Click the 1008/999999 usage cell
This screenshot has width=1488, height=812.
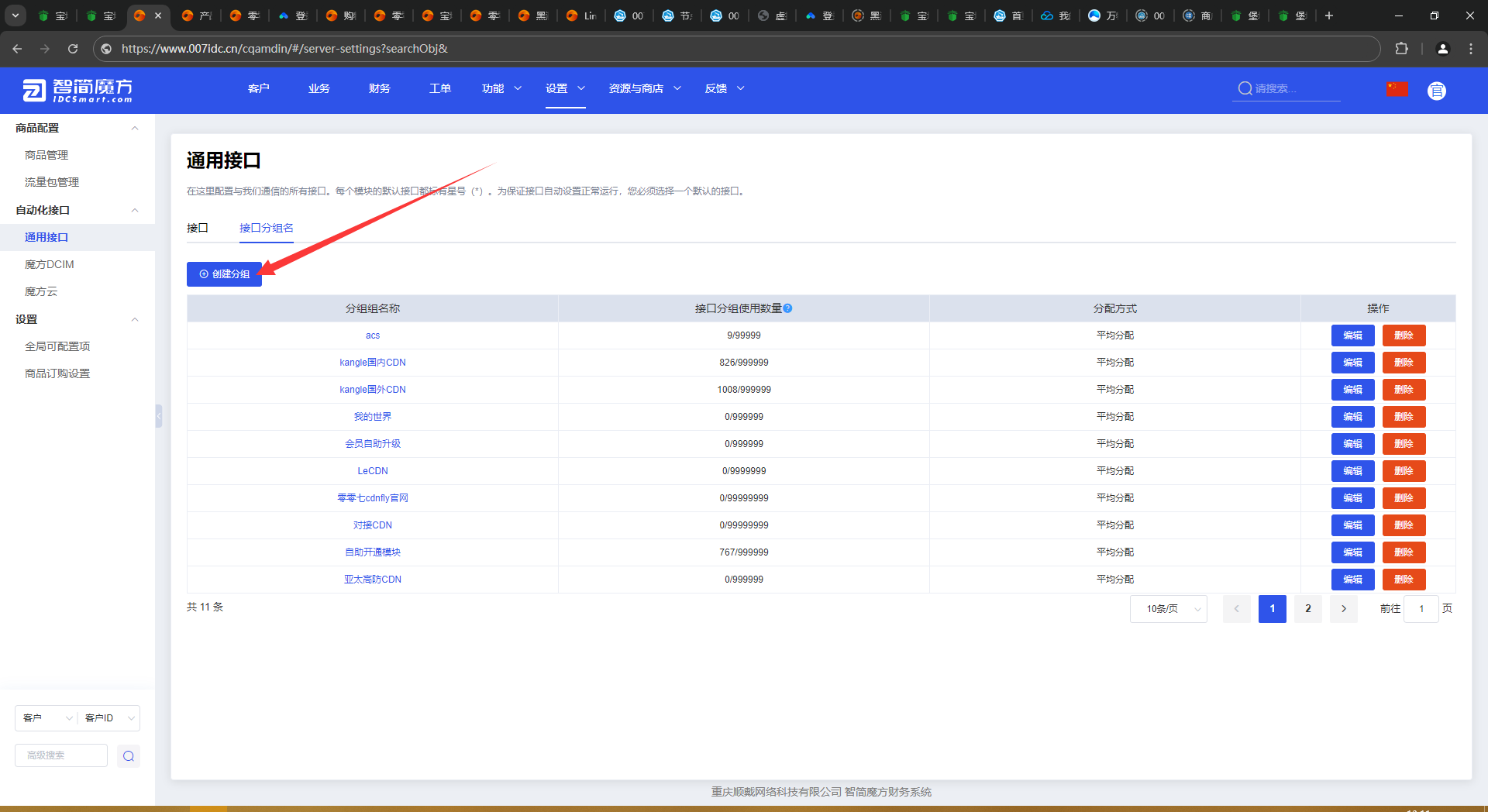pos(744,390)
